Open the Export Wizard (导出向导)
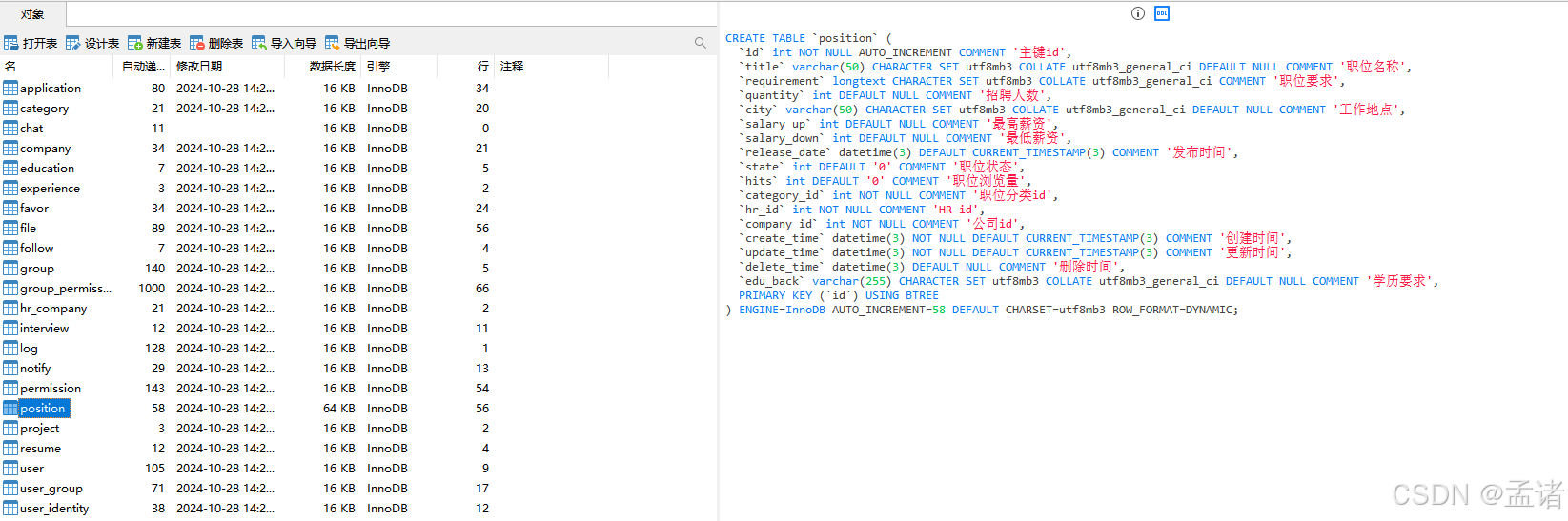Image resolution: width=1568 pixels, height=521 pixels. [357, 43]
